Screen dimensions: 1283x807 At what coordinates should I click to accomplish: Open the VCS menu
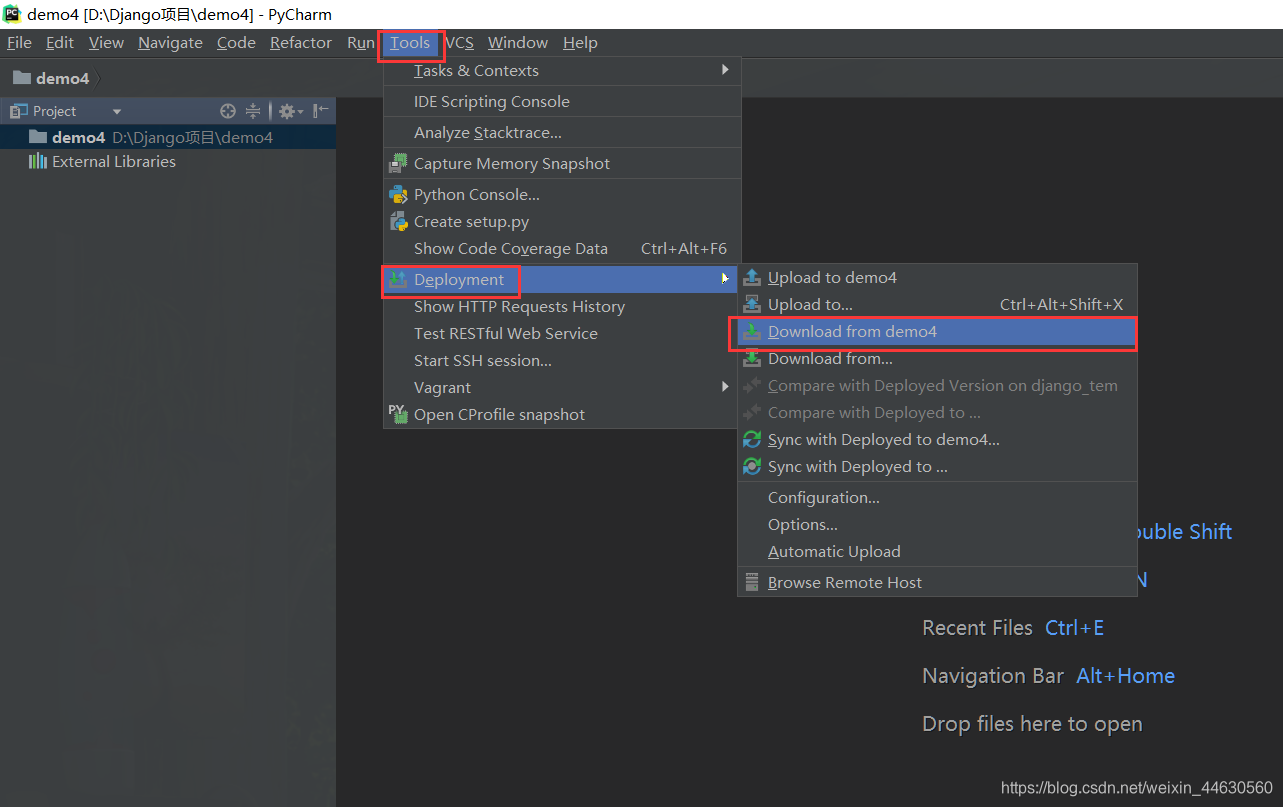click(x=459, y=43)
